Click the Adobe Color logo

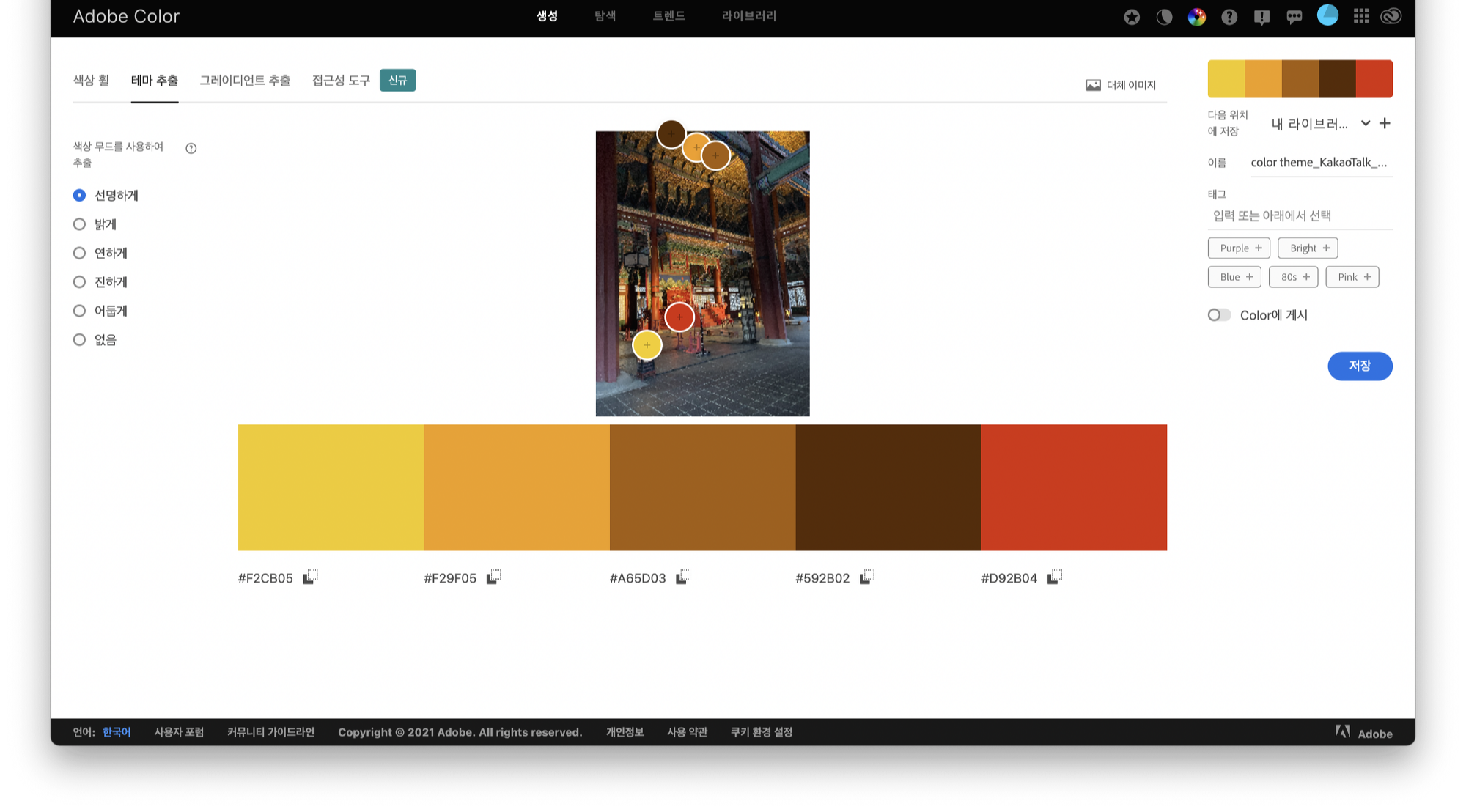pyautogui.click(x=126, y=16)
